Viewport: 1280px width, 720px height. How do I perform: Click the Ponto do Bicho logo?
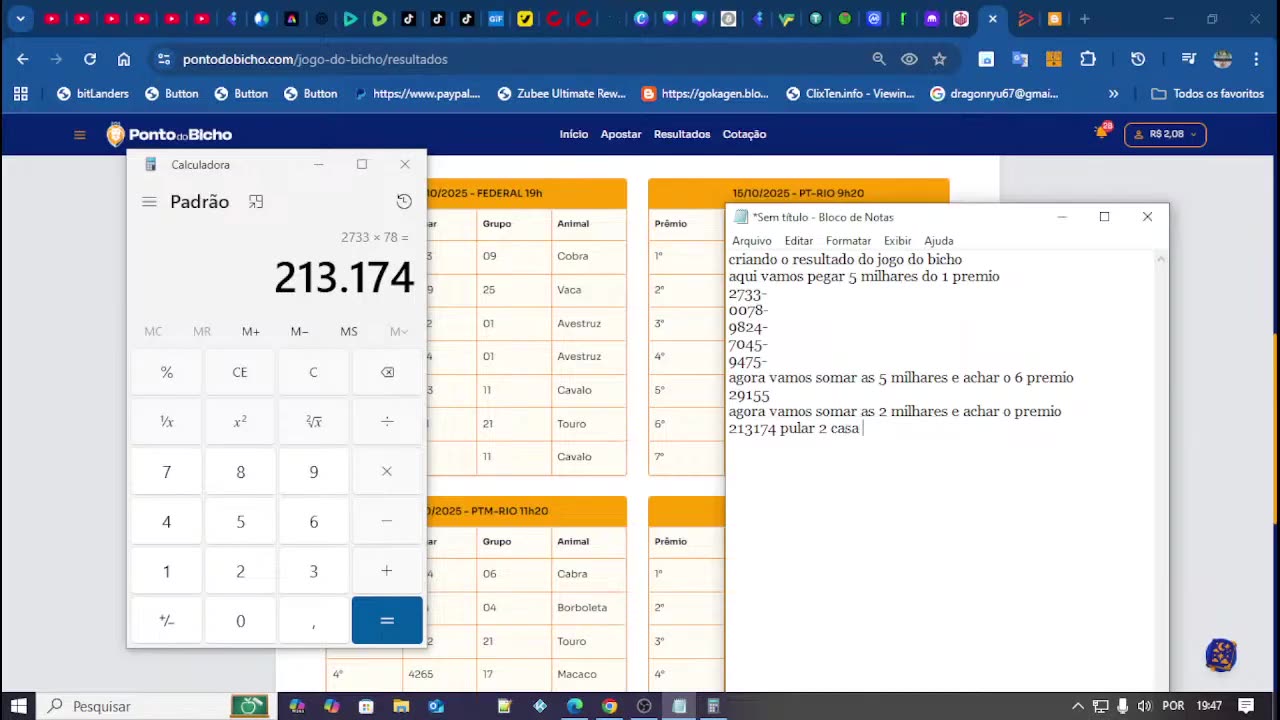[169, 135]
